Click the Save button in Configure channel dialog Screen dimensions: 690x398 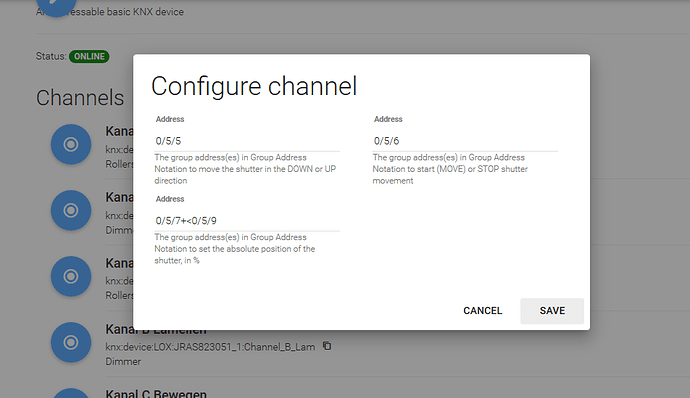click(x=552, y=311)
